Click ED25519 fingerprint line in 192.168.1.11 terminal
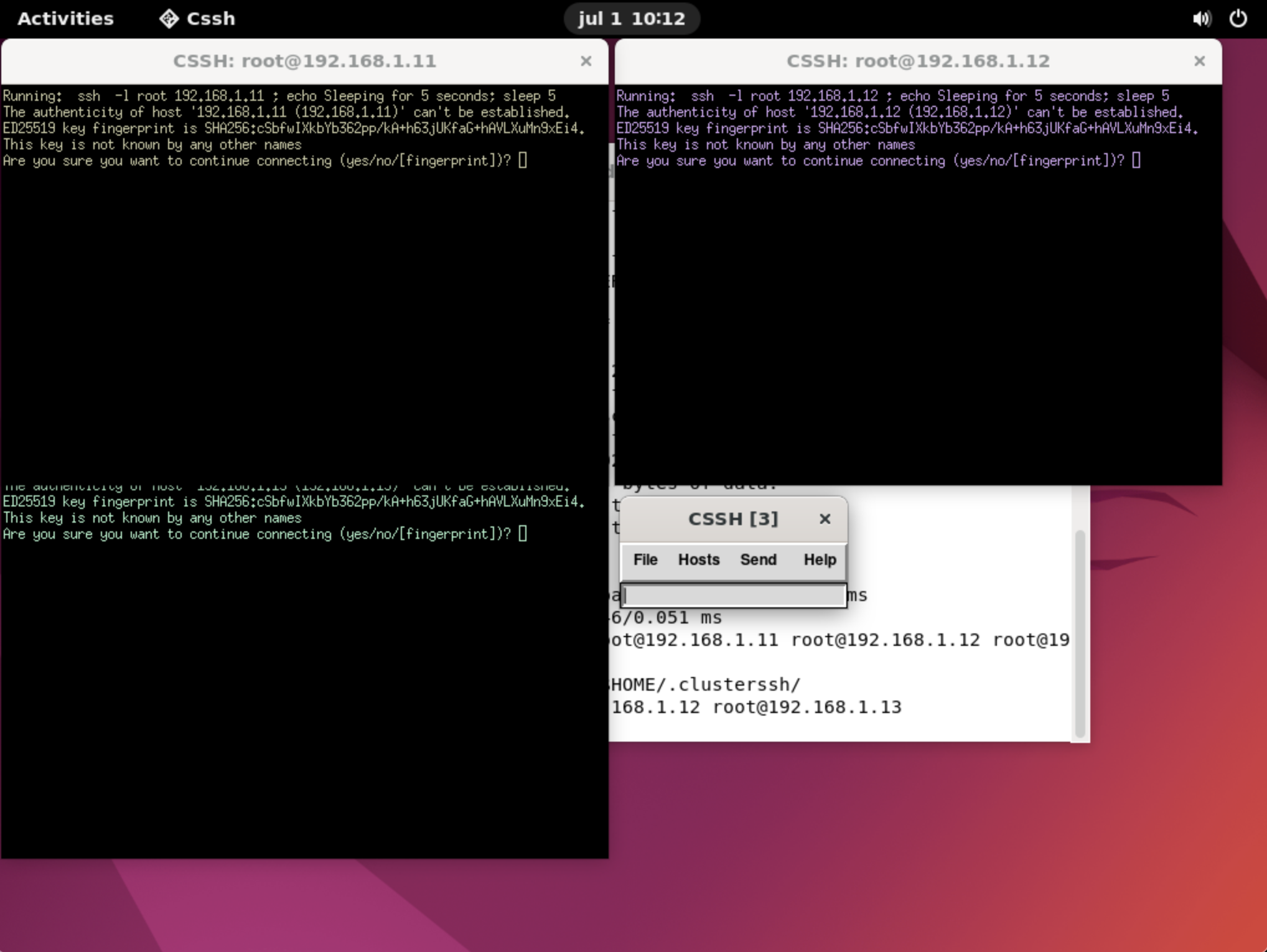Viewport: 1267px width, 952px height. coord(294,128)
